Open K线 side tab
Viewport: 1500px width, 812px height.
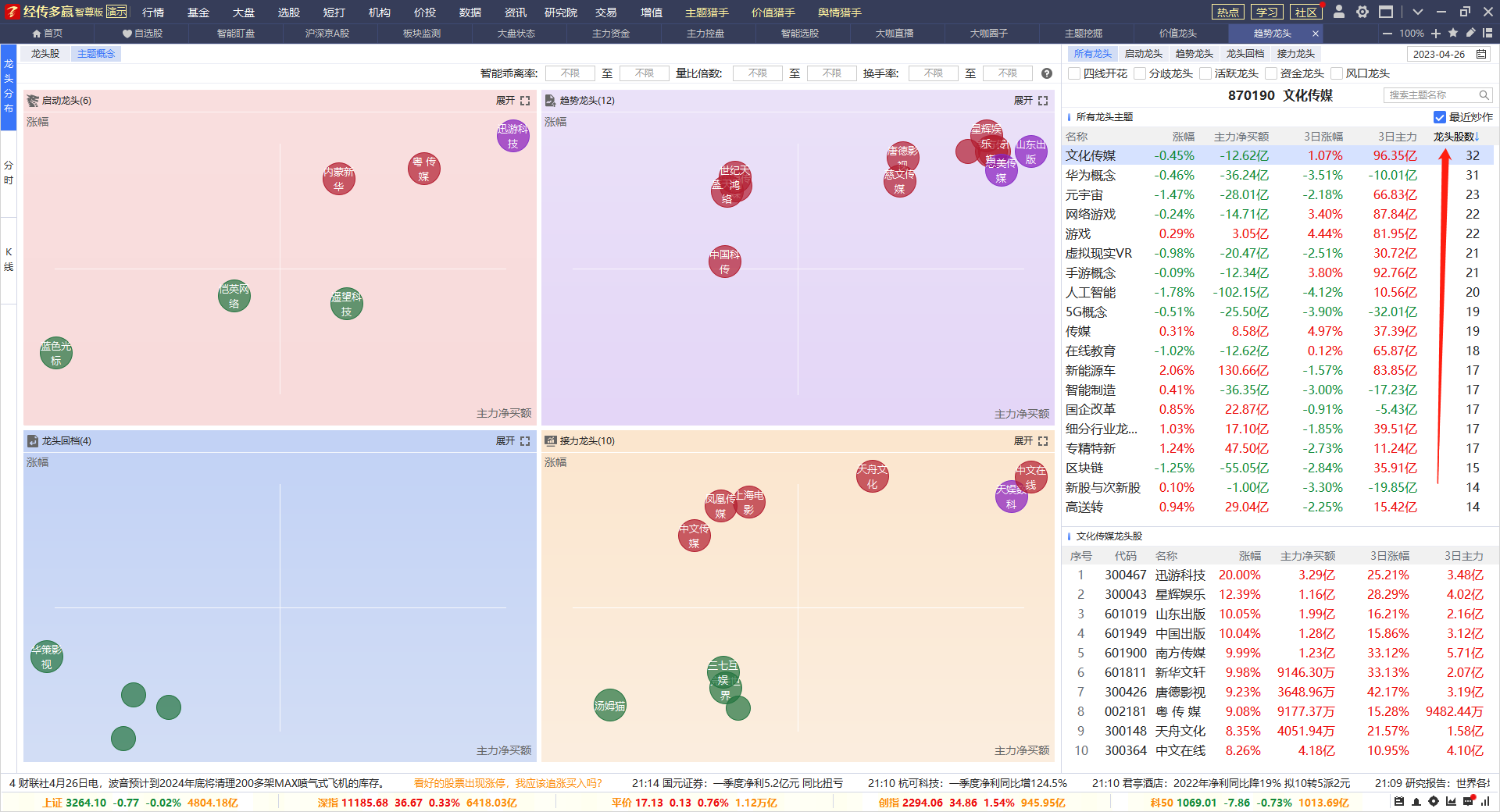tap(9, 259)
